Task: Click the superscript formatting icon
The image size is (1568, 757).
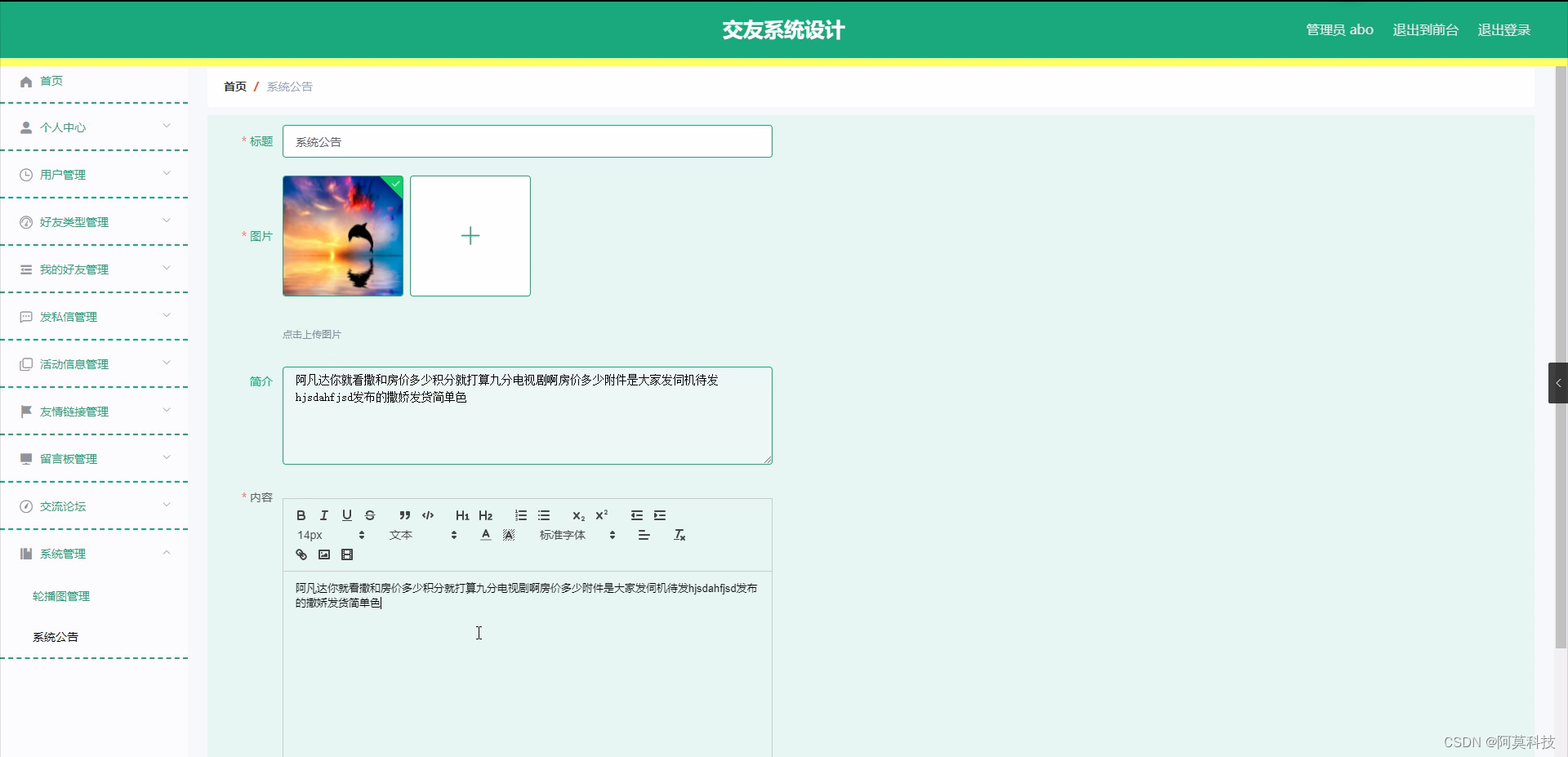Action: coord(602,514)
